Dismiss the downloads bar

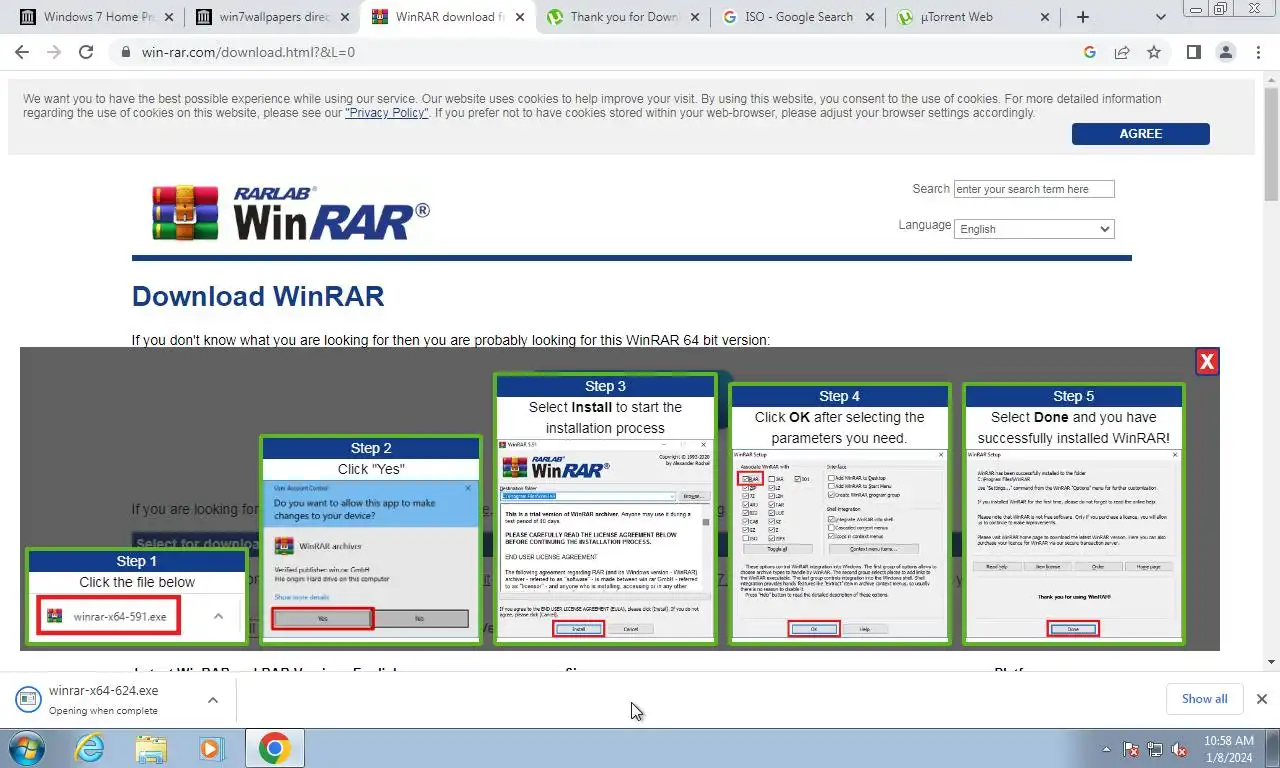(x=1261, y=699)
